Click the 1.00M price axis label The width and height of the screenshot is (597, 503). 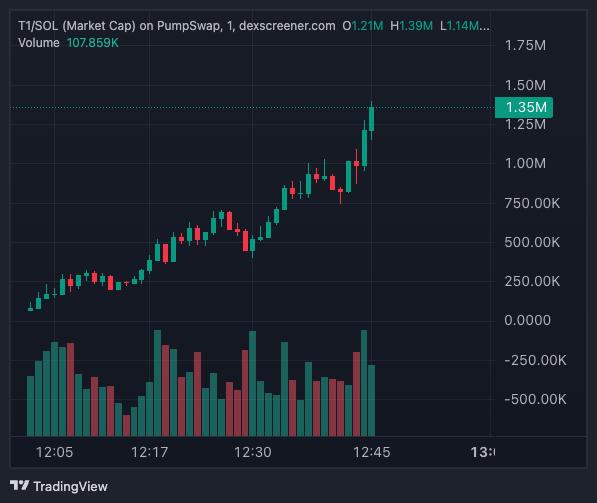525,163
